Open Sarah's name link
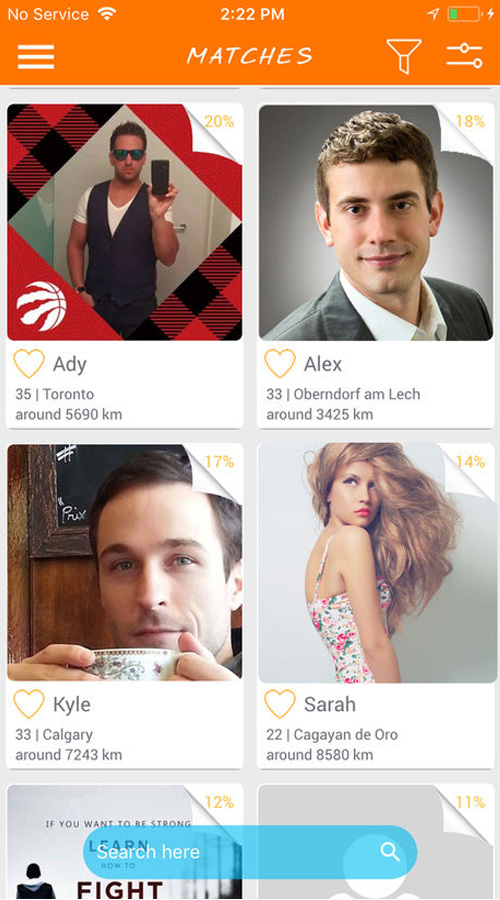 click(x=330, y=704)
